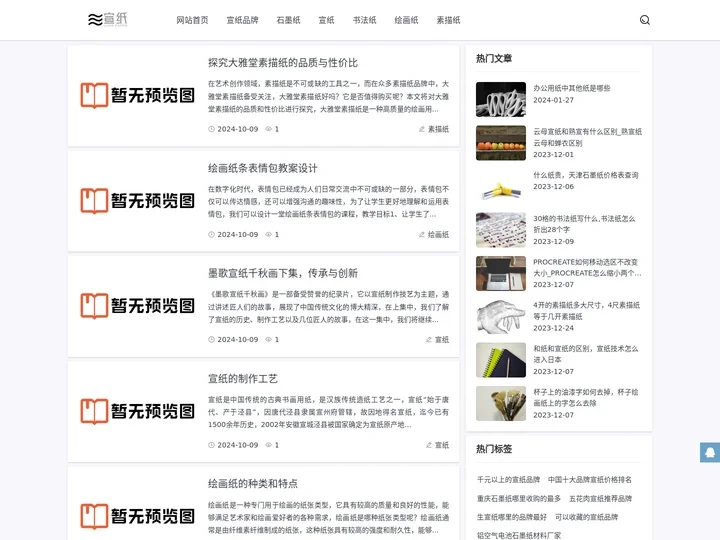Click fruit thumbnail for 云母宣纸 article
This screenshot has width=720, height=540.
(x=501, y=143)
